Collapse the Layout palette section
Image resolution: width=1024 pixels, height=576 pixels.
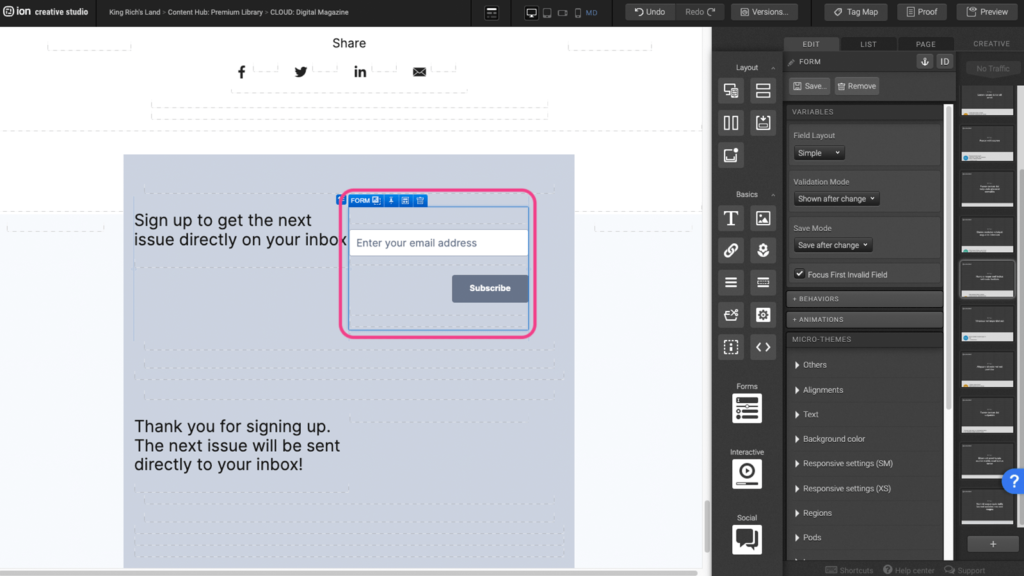[x=773, y=68]
